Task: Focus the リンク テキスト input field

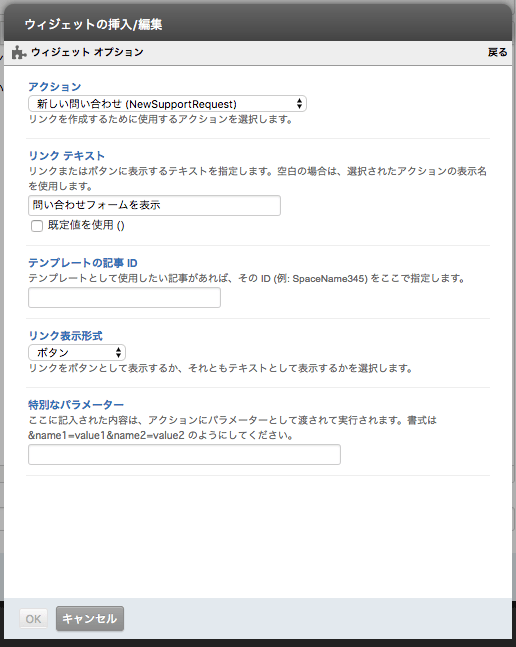Action: point(154,205)
